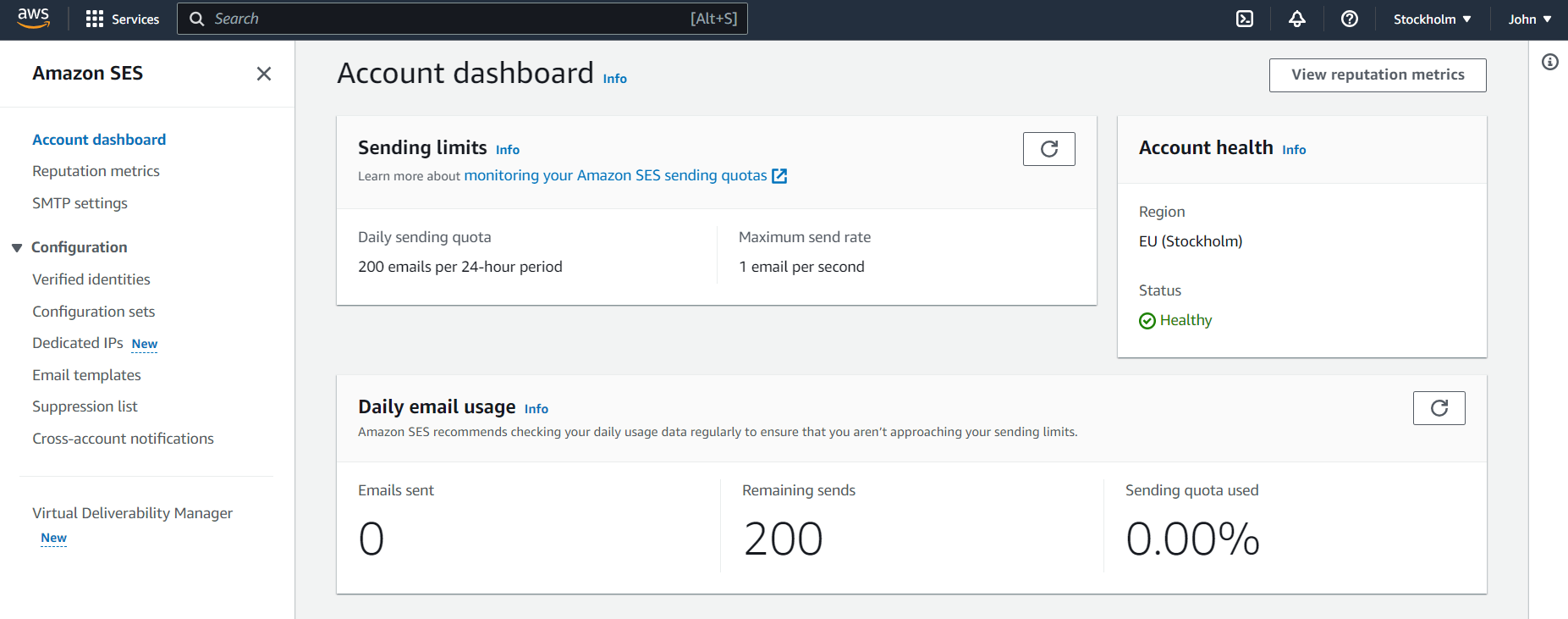Open SMTP settings
Screen dimensions: 1568x619
coord(80,202)
